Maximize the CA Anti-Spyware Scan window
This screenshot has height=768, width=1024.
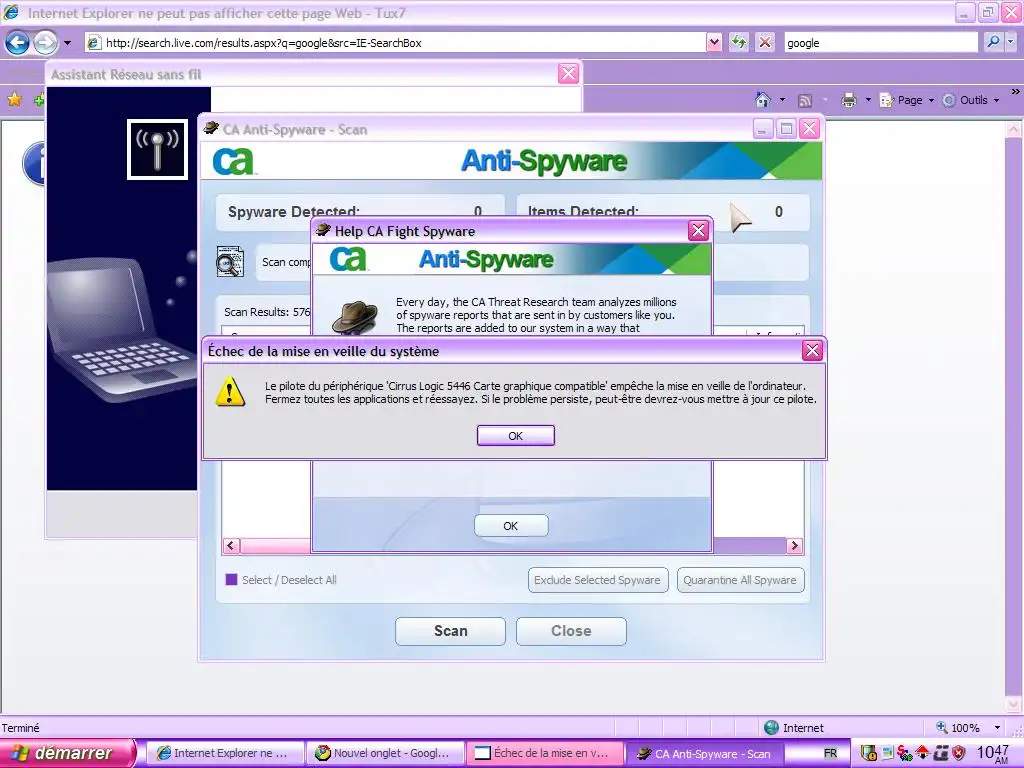[x=786, y=129]
